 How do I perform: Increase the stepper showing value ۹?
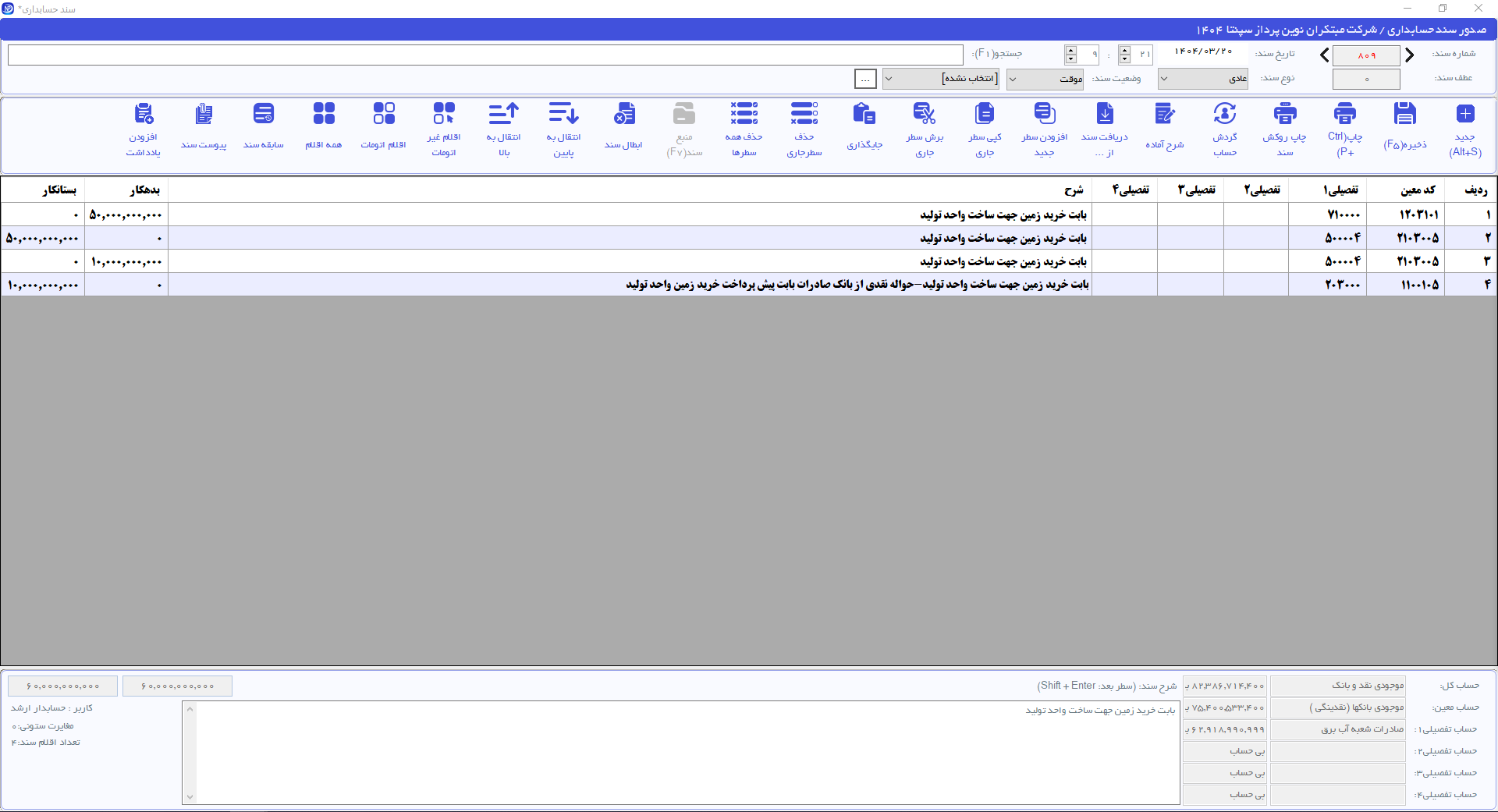tap(1070, 50)
